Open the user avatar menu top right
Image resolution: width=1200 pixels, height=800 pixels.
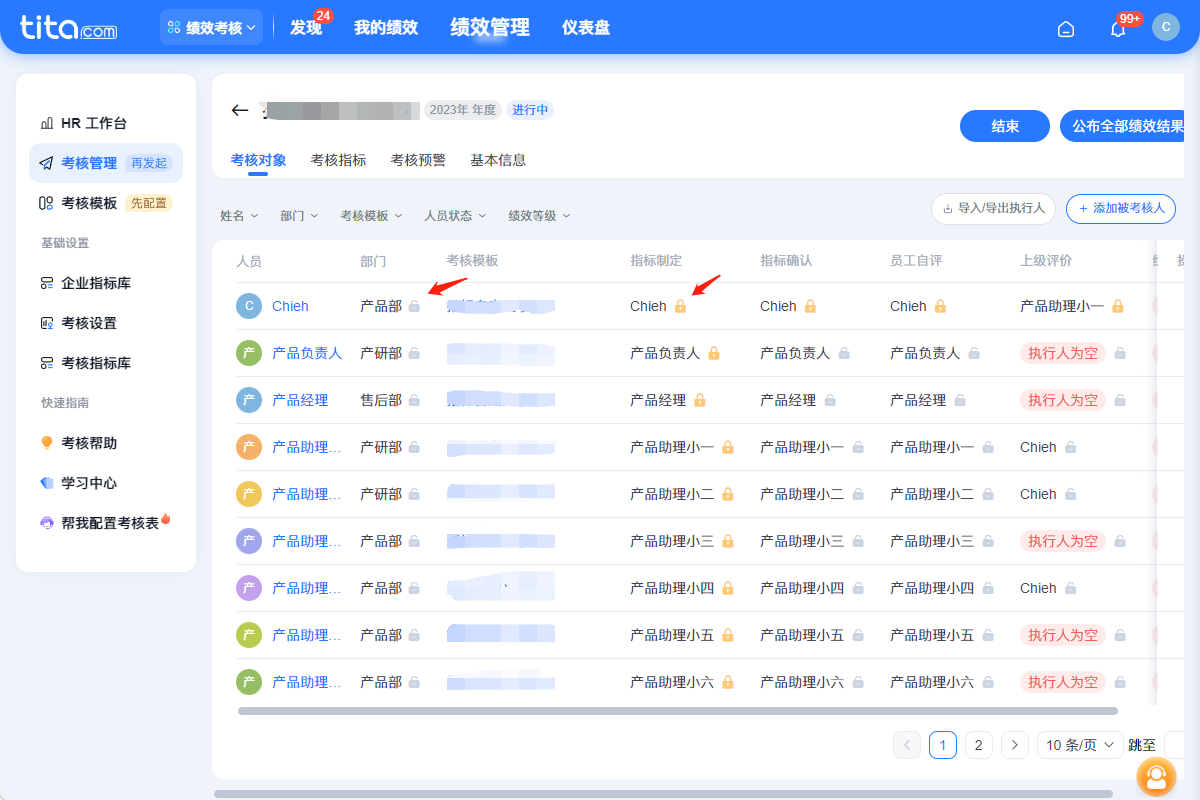coord(1166,27)
